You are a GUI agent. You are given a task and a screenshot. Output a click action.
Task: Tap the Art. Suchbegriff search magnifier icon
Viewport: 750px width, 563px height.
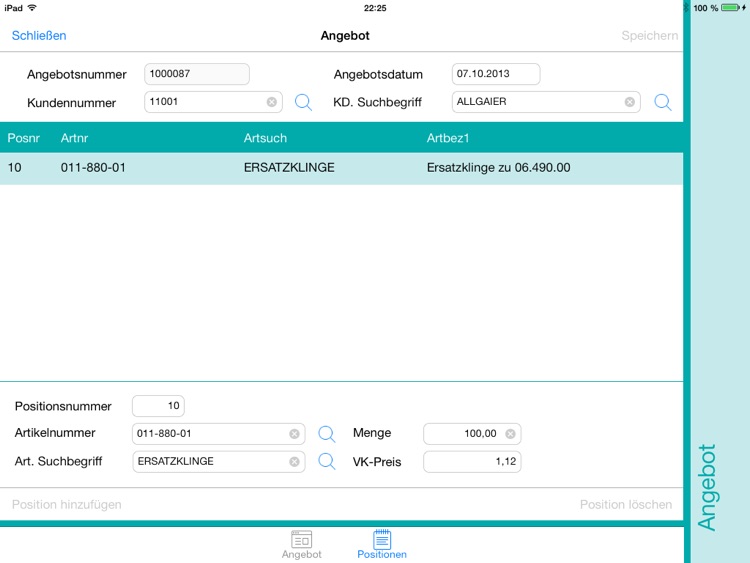click(x=327, y=462)
